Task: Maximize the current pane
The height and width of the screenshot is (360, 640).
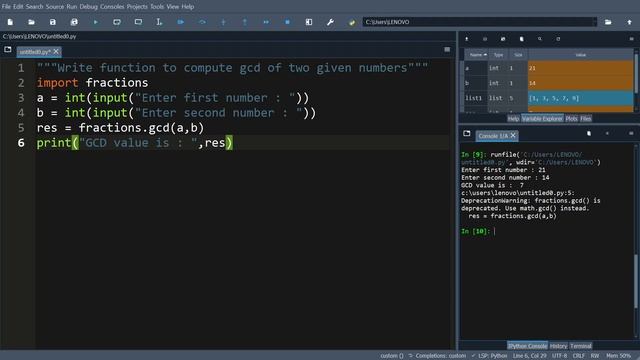Action: (309, 22)
